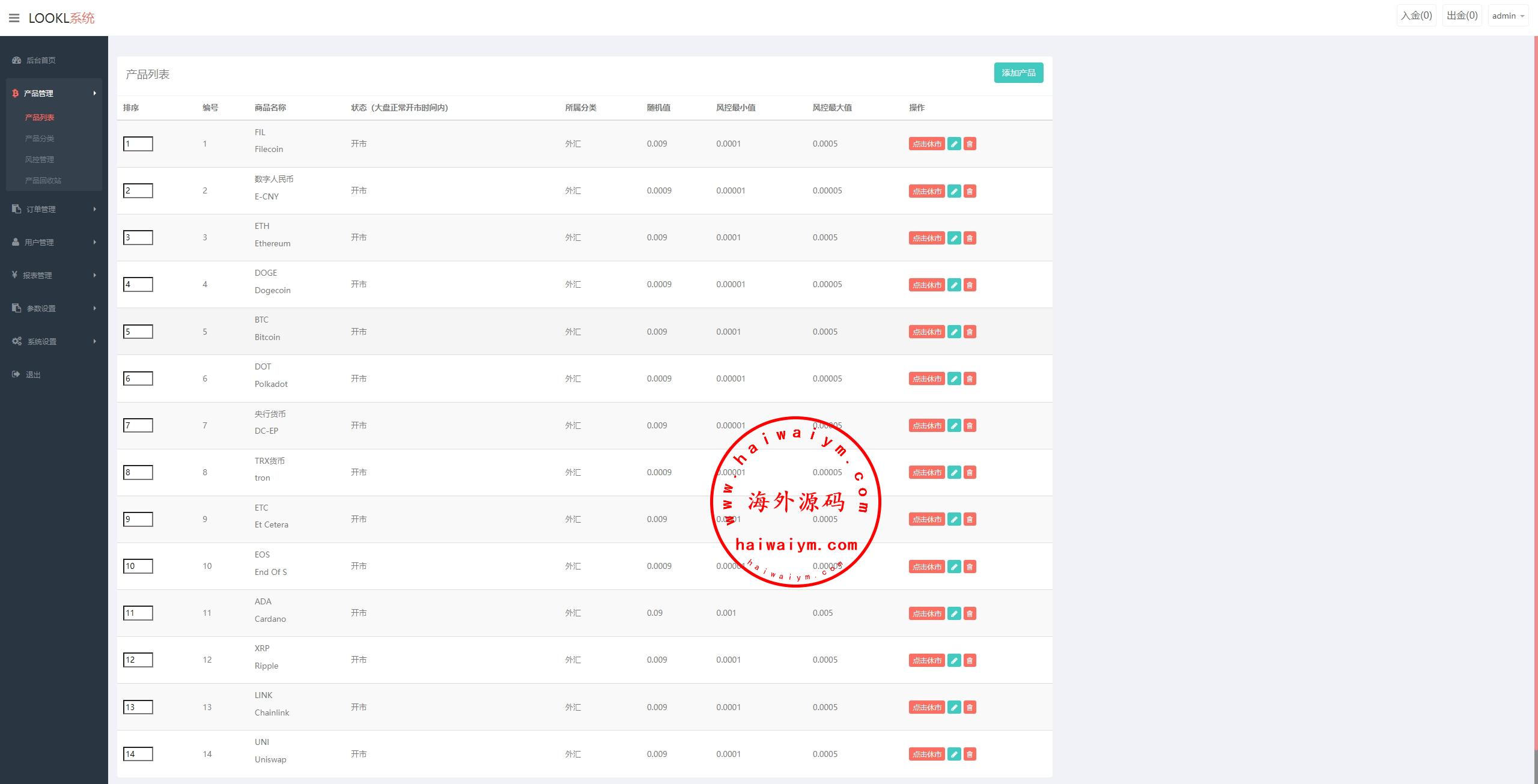Open 风控管理 submenu item

tap(40, 159)
